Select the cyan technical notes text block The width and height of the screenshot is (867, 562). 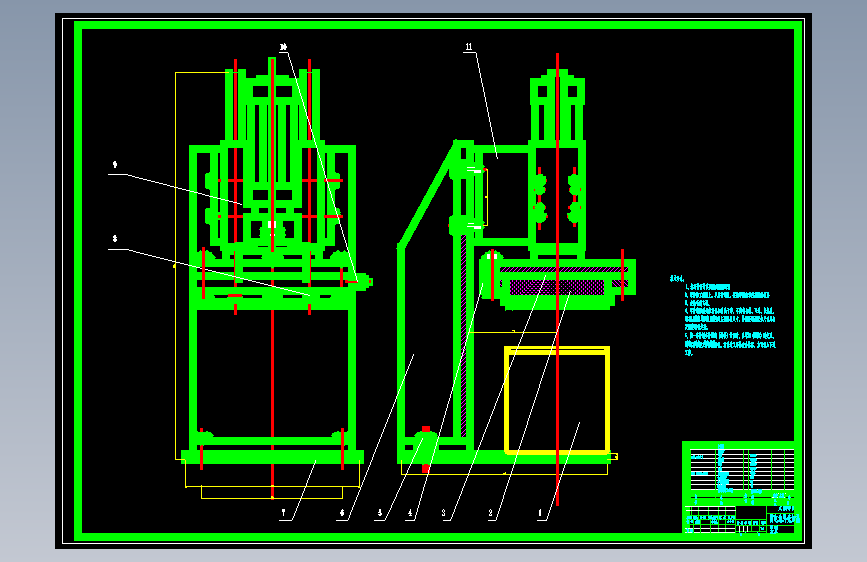tap(723, 315)
